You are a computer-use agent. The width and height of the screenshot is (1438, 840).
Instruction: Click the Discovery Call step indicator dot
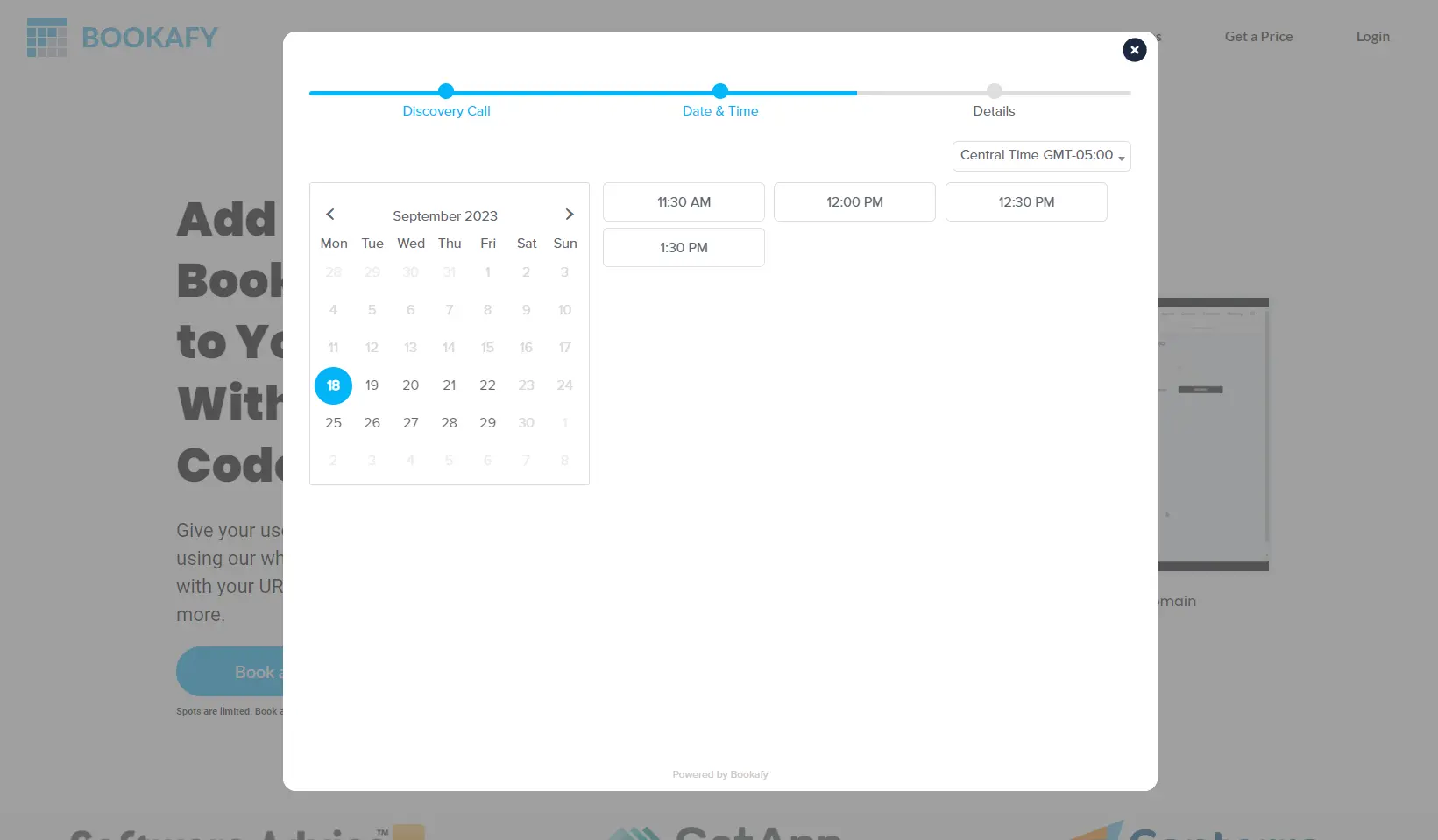point(446,91)
